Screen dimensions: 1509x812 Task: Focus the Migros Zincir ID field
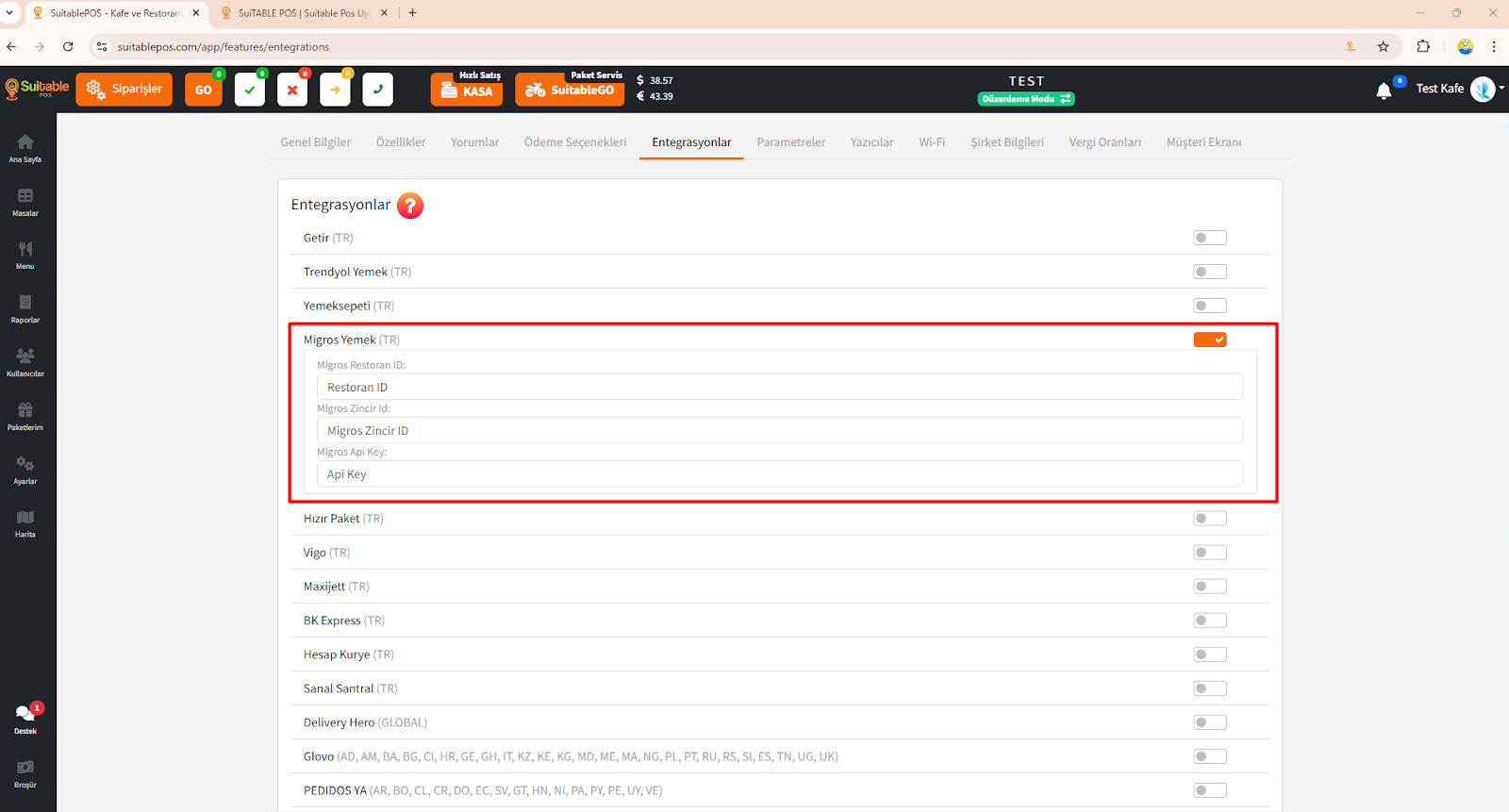pyautogui.click(x=780, y=431)
